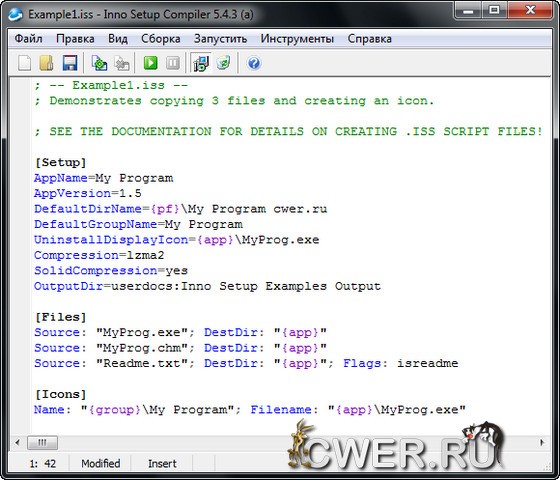The width and height of the screenshot is (560, 480).
Task: Maximize the Inno Setup Compiler window
Action: coord(494,10)
